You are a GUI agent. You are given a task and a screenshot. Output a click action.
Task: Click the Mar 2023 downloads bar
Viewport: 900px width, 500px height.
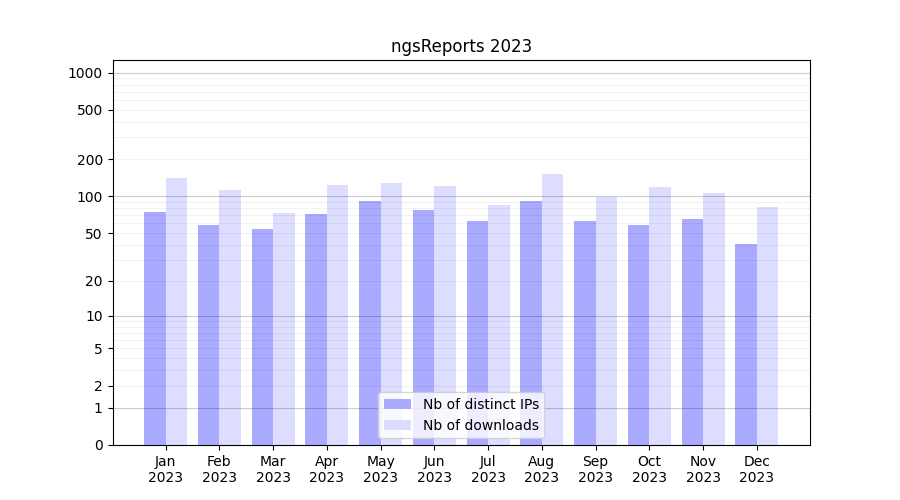click(284, 329)
